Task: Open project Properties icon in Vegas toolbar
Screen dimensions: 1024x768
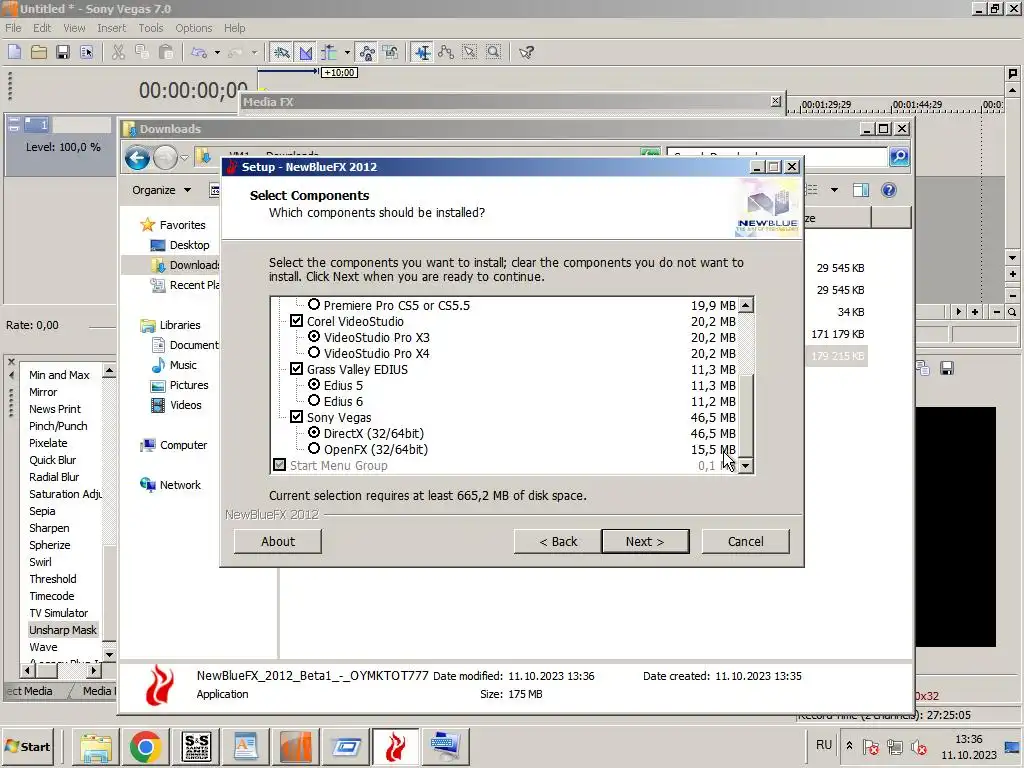Action: point(86,52)
